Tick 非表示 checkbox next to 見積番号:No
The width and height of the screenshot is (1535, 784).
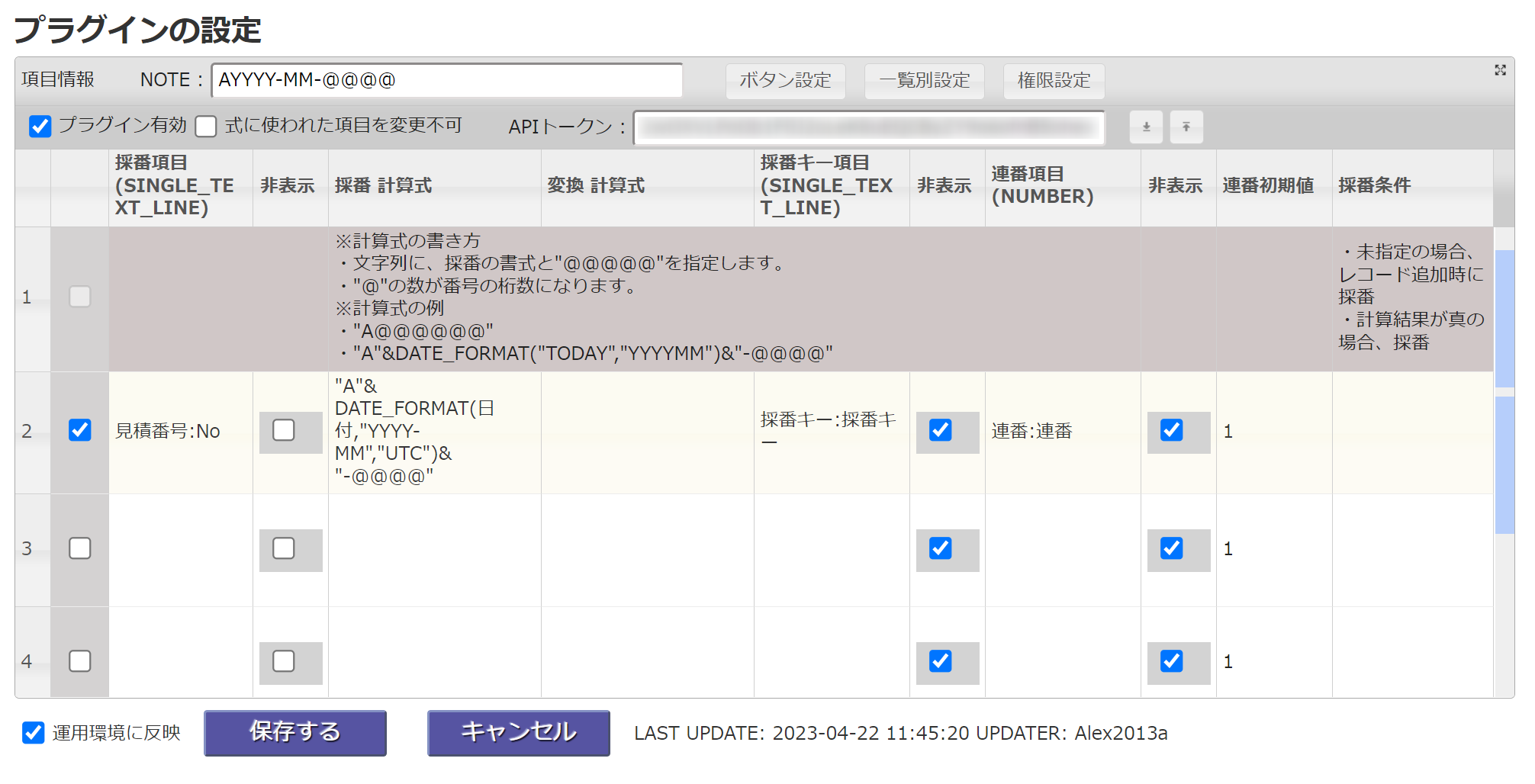click(284, 430)
